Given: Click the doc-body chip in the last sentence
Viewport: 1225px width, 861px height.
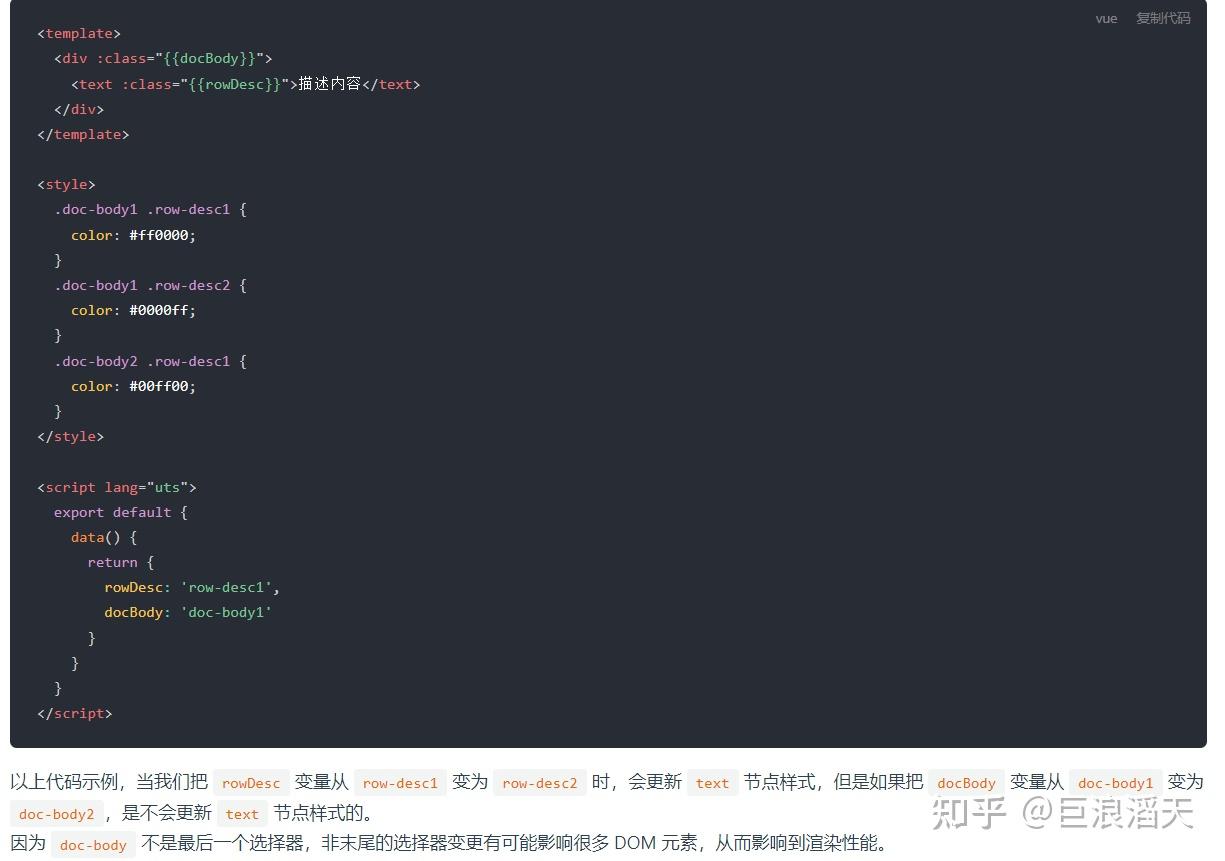Looking at the screenshot, I should coord(93,845).
